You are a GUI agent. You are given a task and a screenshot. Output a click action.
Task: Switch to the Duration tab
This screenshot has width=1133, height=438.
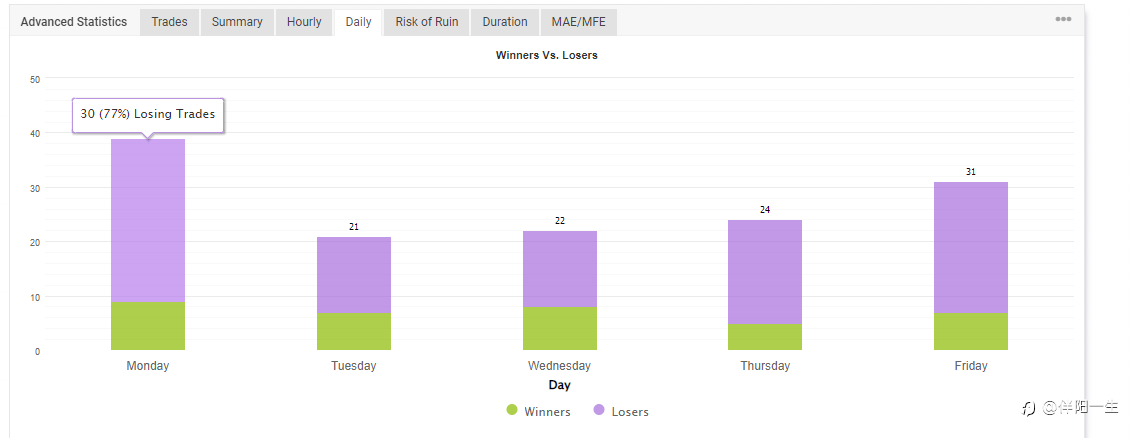pyautogui.click(x=505, y=22)
